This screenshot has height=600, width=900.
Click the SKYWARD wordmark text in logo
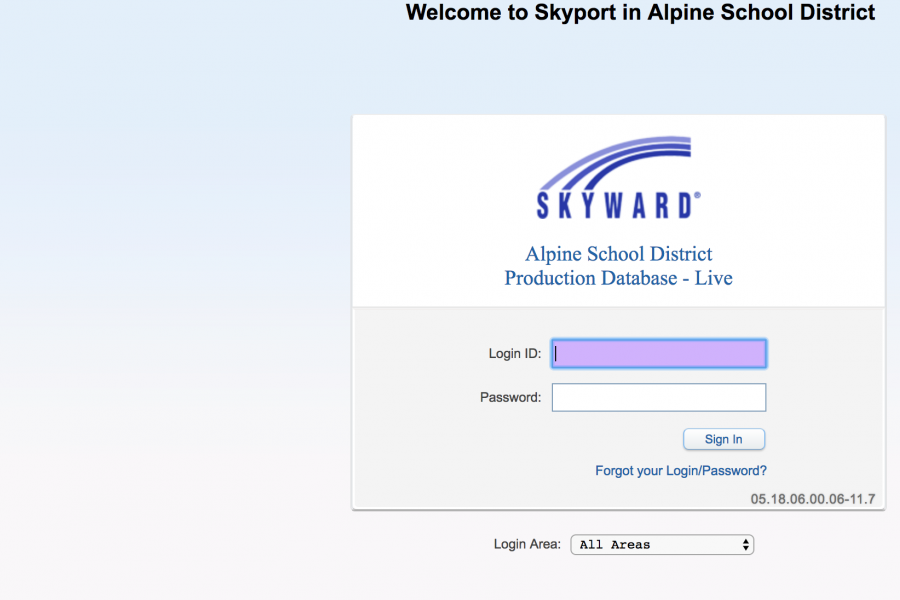(614, 206)
